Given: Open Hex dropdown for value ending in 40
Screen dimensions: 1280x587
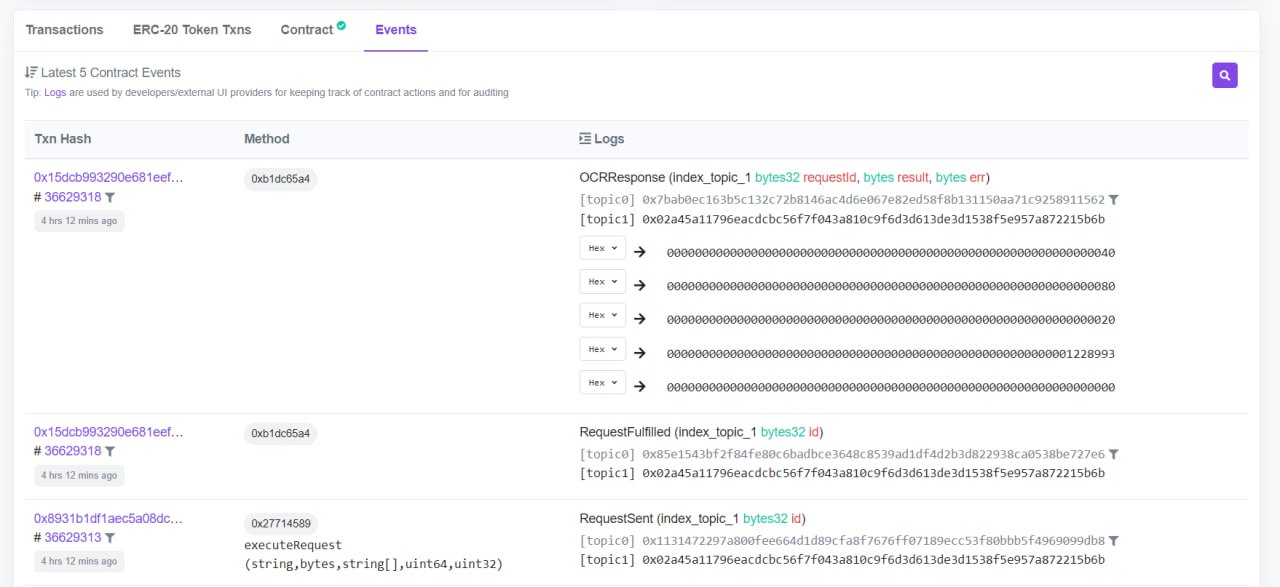Looking at the screenshot, I should pyautogui.click(x=602, y=248).
